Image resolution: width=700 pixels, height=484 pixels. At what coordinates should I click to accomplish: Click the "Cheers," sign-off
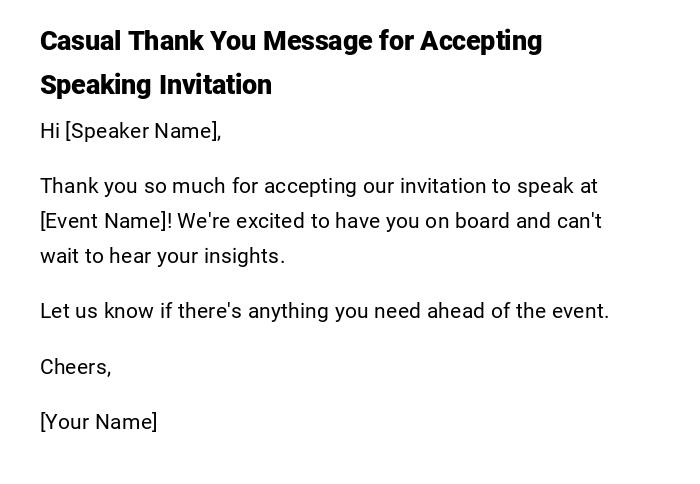click(x=75, y=367)
